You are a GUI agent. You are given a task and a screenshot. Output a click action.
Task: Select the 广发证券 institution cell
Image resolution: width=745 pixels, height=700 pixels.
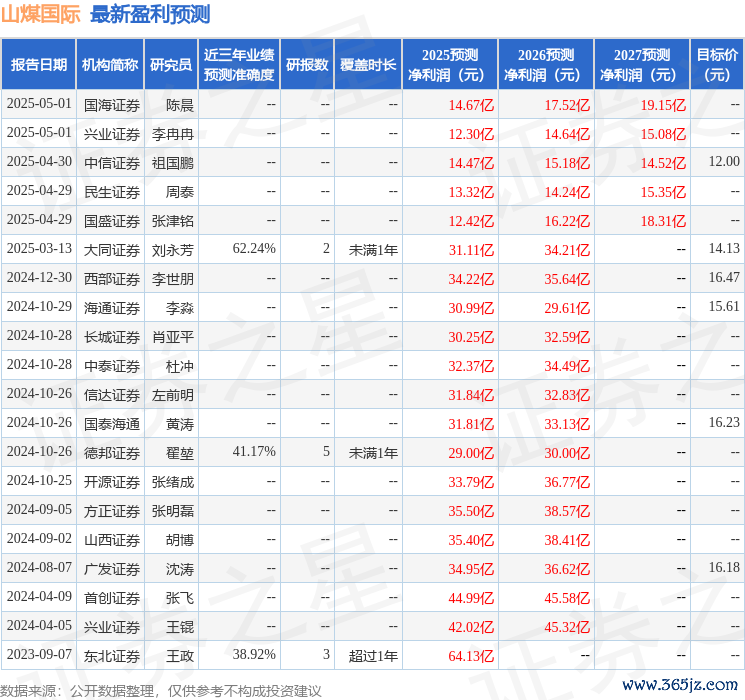click(112, 569)
